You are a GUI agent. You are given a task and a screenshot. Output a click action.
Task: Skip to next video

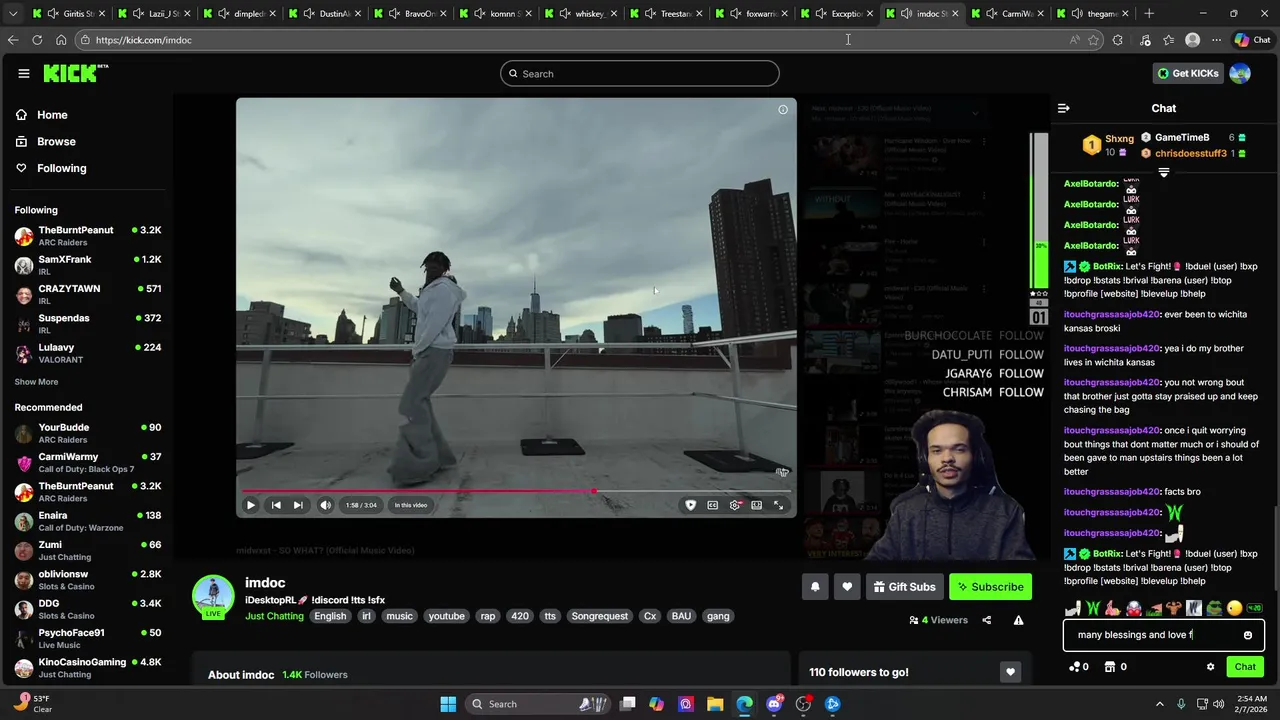click(x=297, y=505)
